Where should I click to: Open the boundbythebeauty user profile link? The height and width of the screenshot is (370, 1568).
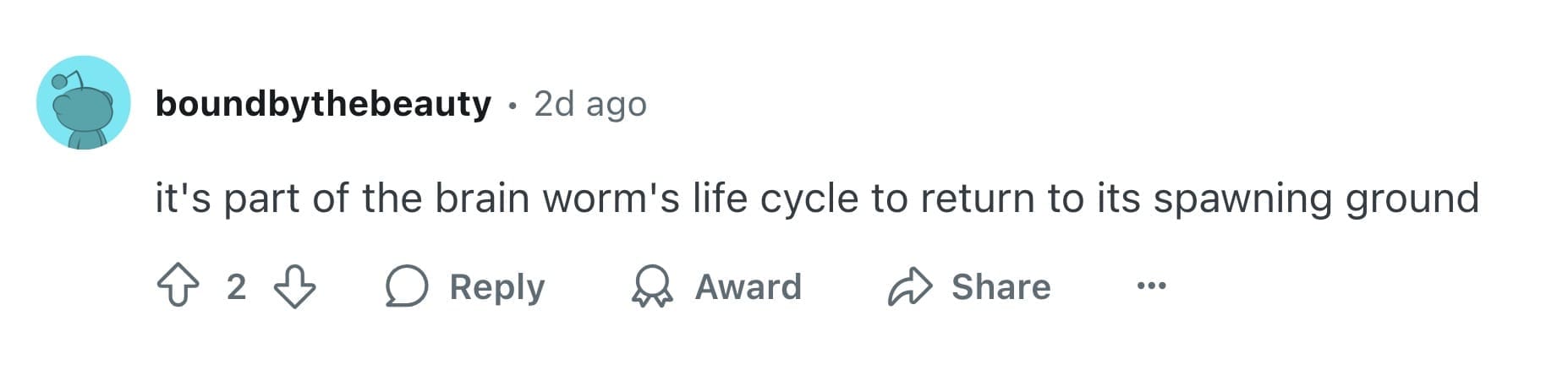(323, 104)
